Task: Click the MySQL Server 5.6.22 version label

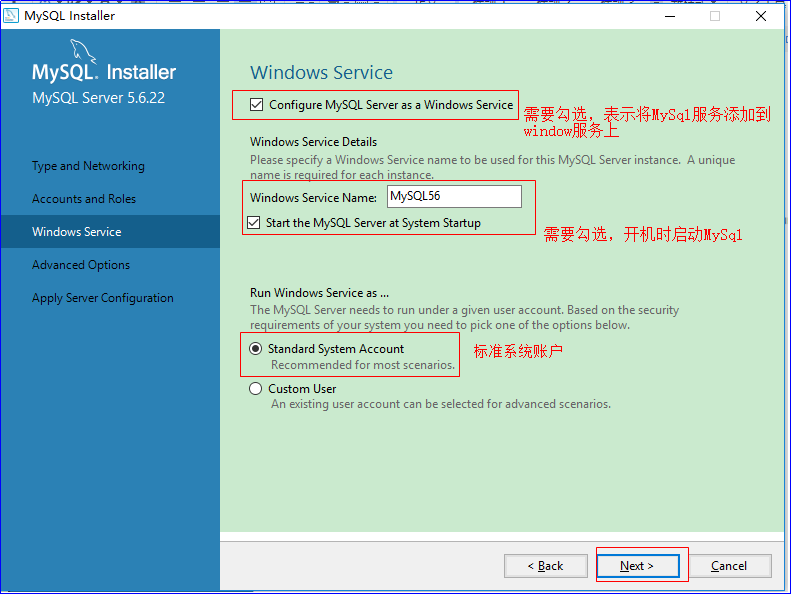Action: (98, 98)
